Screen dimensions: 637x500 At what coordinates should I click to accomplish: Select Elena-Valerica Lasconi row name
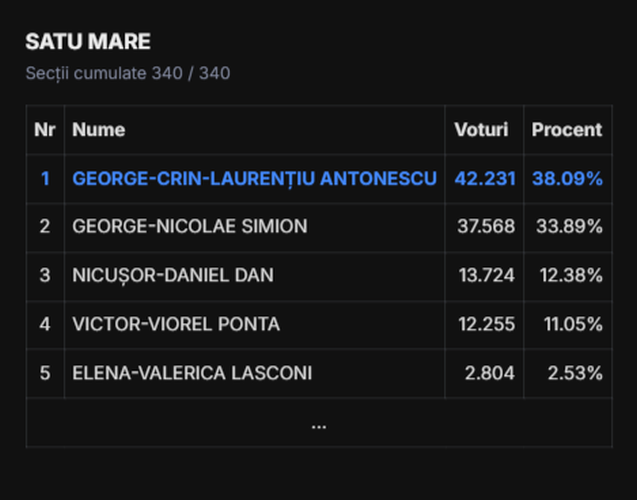coord(192,373)
